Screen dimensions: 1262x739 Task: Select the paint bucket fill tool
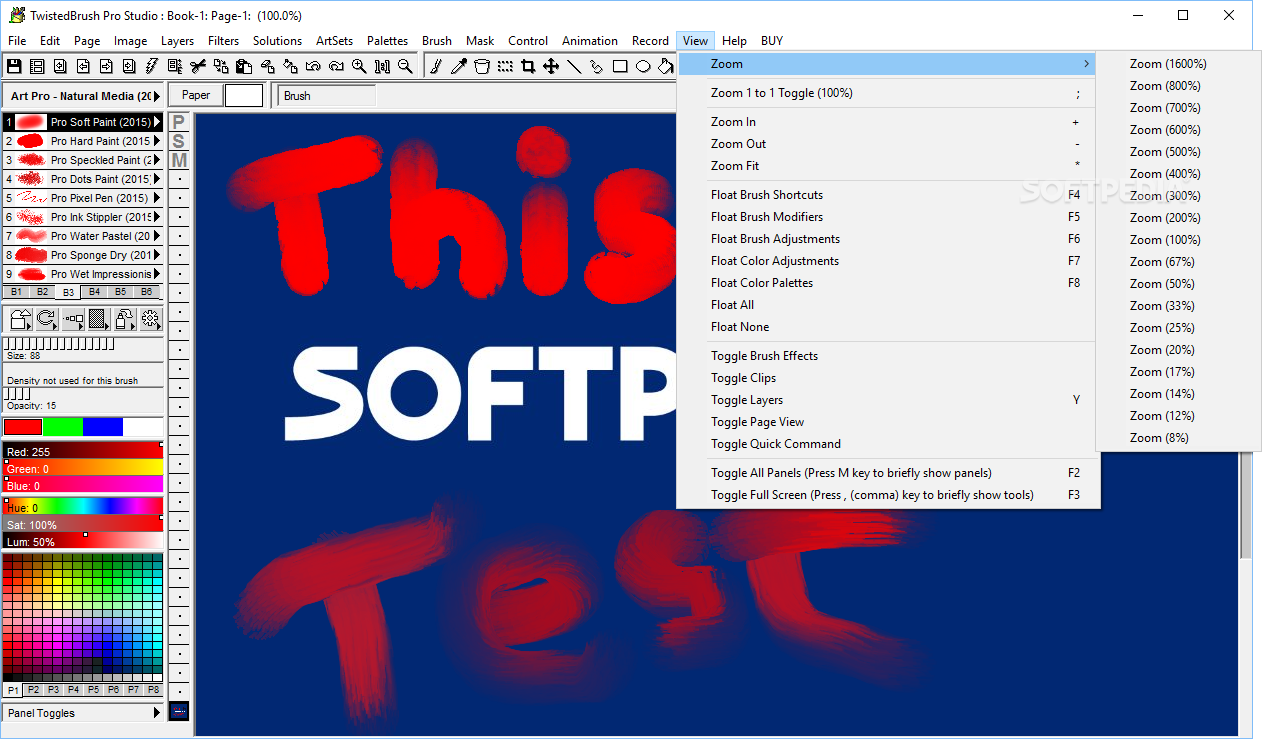tap(666, 67)
